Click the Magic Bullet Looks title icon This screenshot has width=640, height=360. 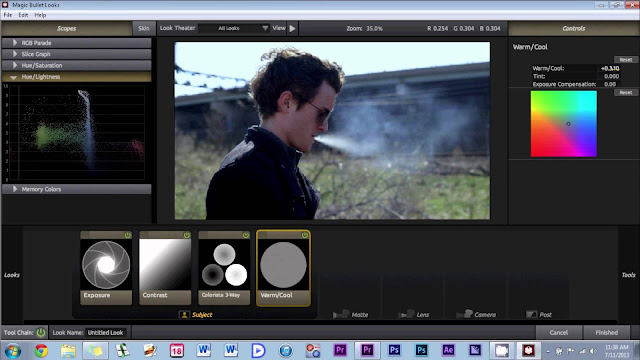(5, 4)
